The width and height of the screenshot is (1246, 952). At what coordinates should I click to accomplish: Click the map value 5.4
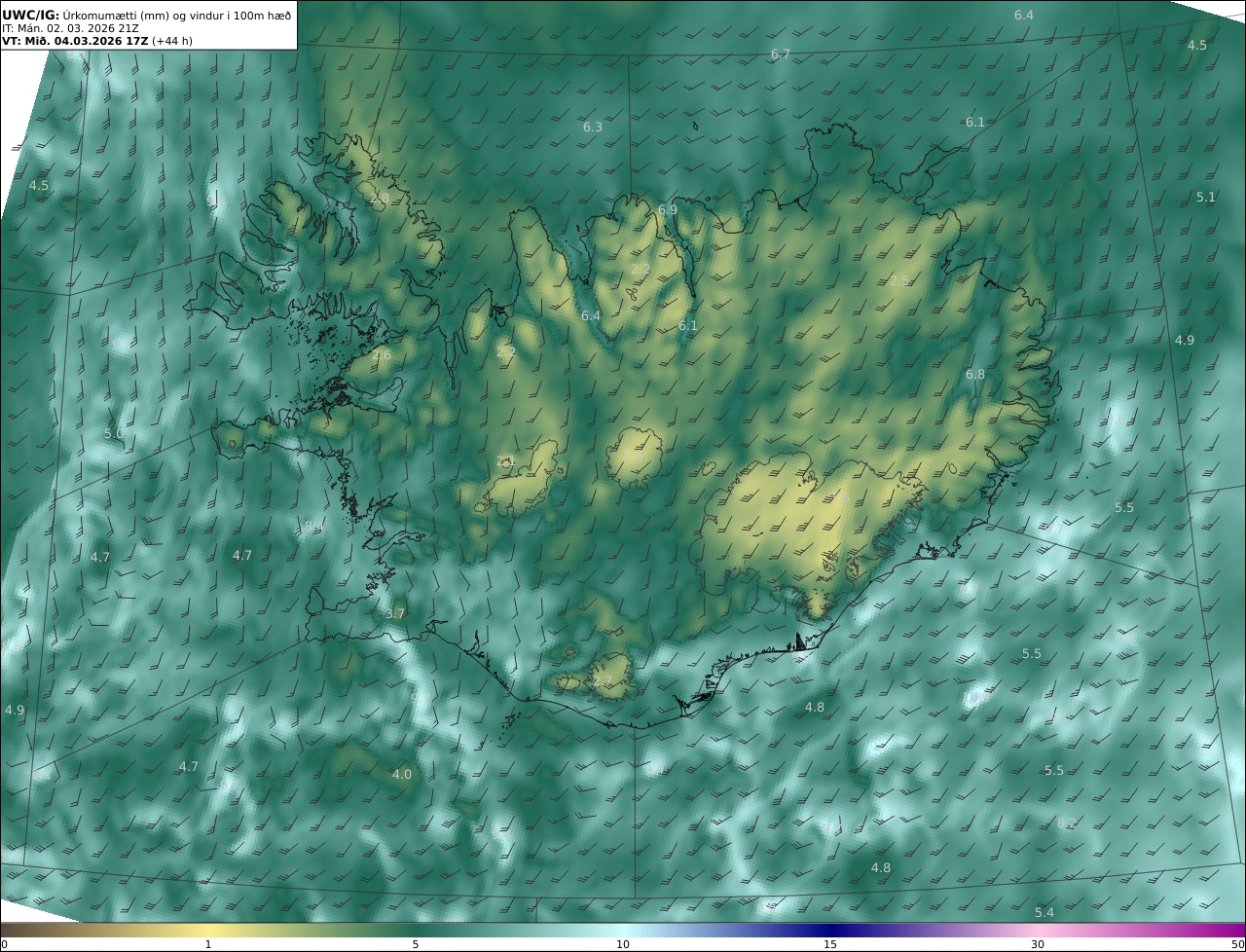click(x=1044, y=913)
